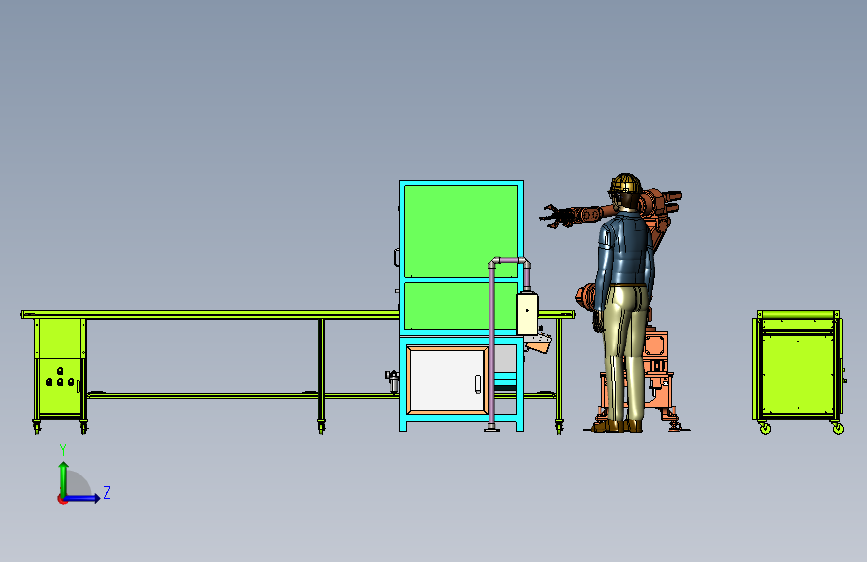Click the Y axis label

(63, 449)
